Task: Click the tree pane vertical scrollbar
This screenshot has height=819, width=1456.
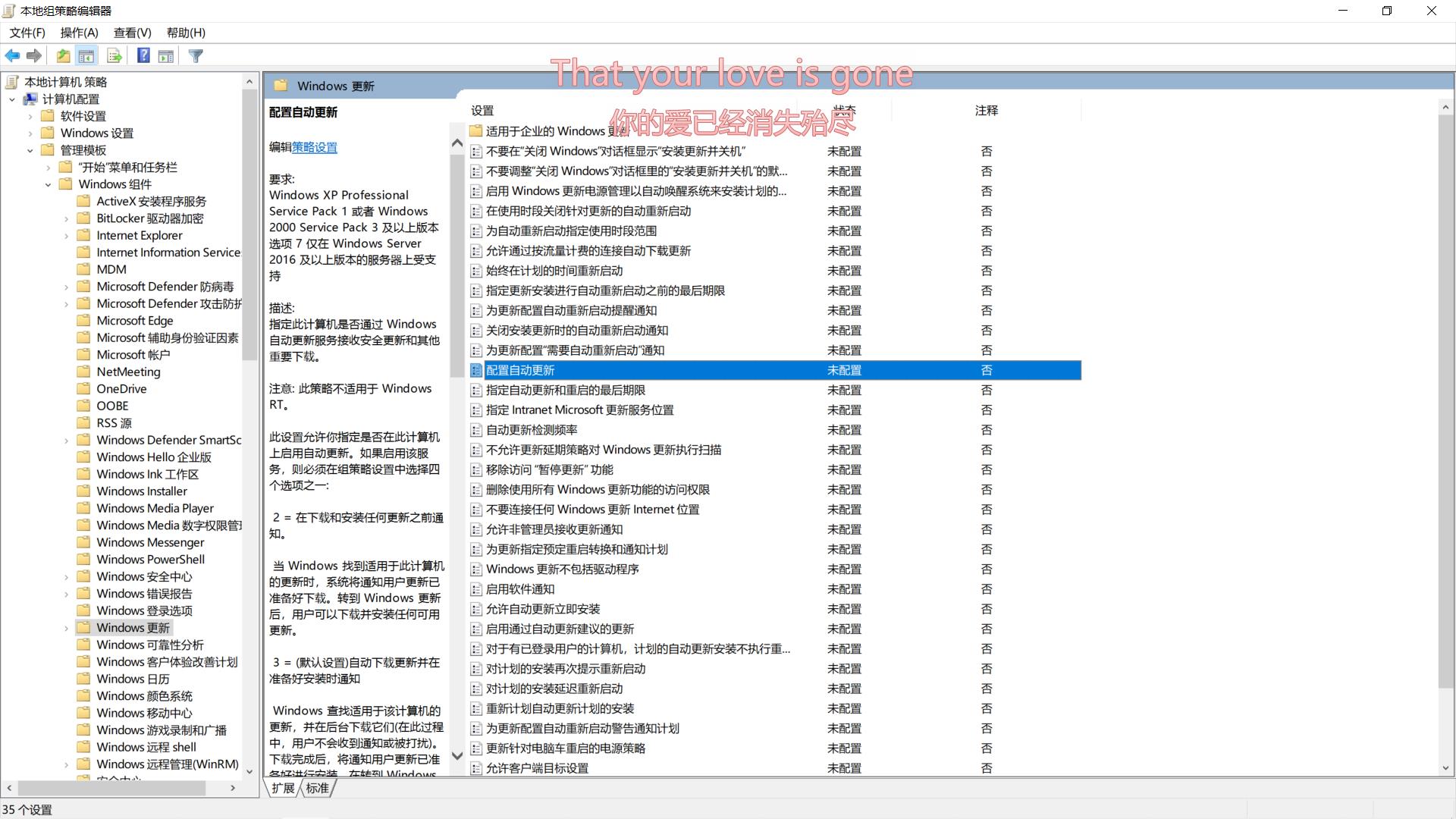Action: 249,225
